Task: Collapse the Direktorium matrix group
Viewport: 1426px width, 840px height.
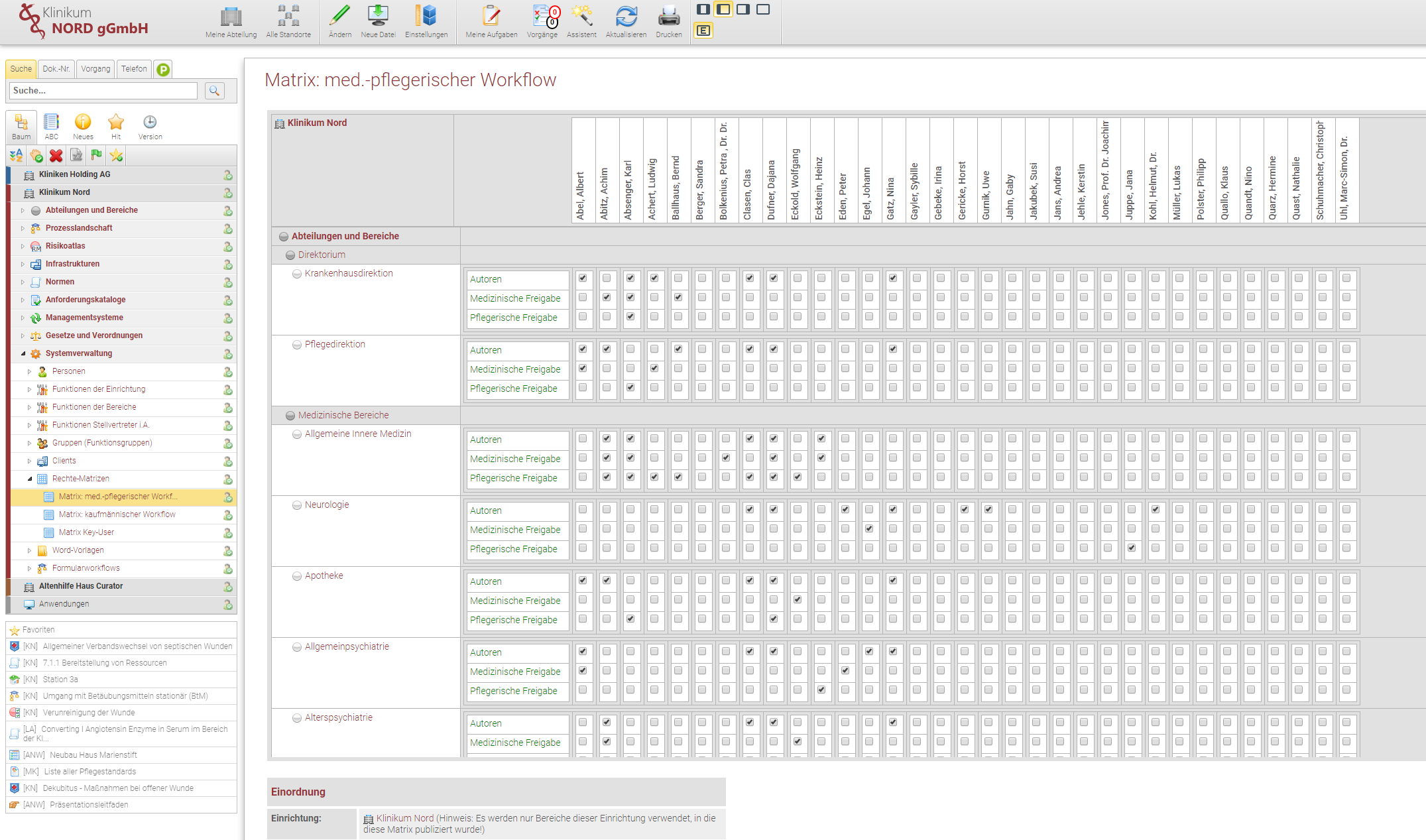Action: [290, 255]
